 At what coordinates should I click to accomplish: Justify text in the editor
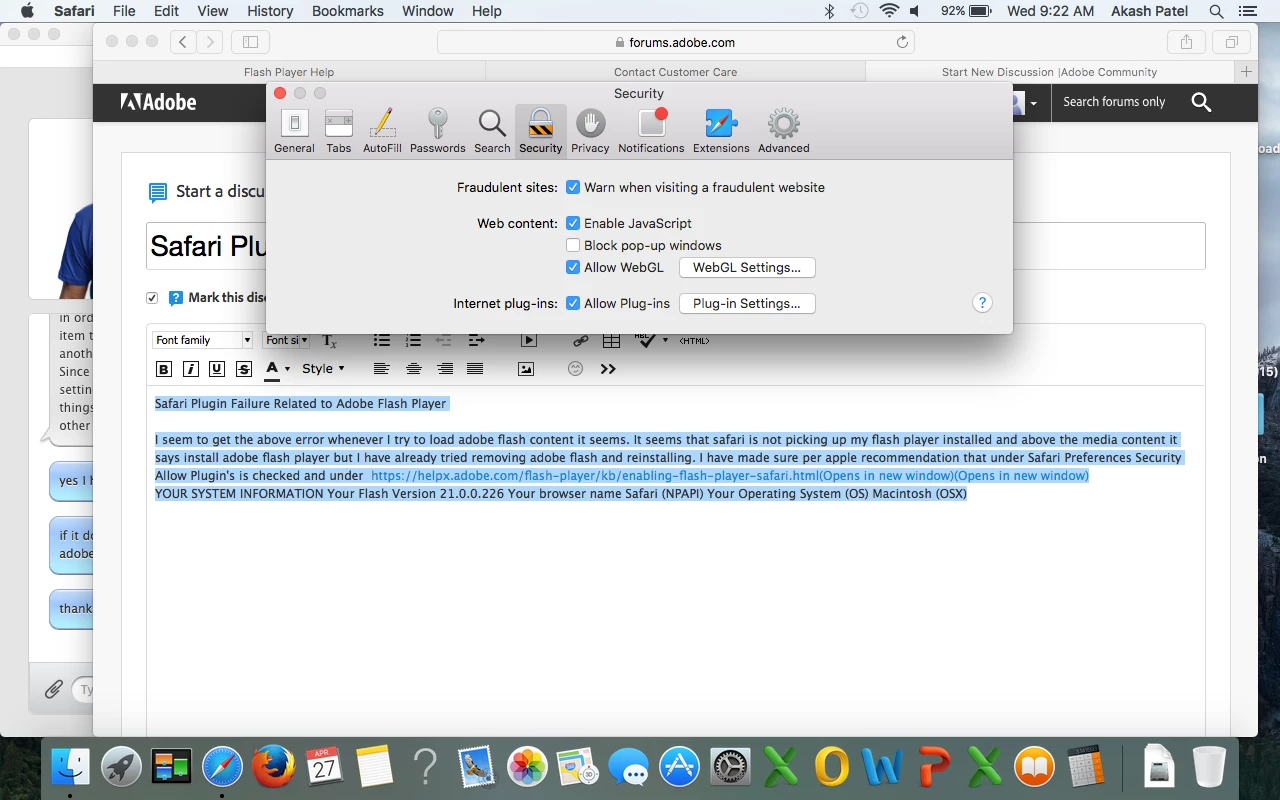pyautogui.click(x=475, y=369)
